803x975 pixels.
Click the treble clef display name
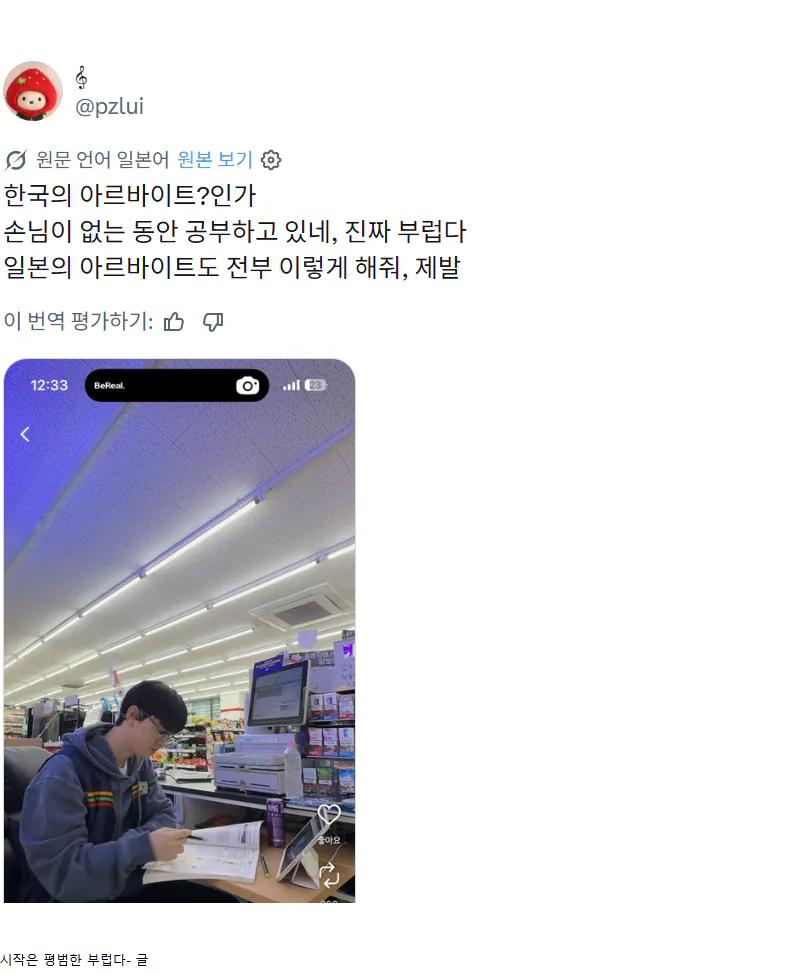81,78
